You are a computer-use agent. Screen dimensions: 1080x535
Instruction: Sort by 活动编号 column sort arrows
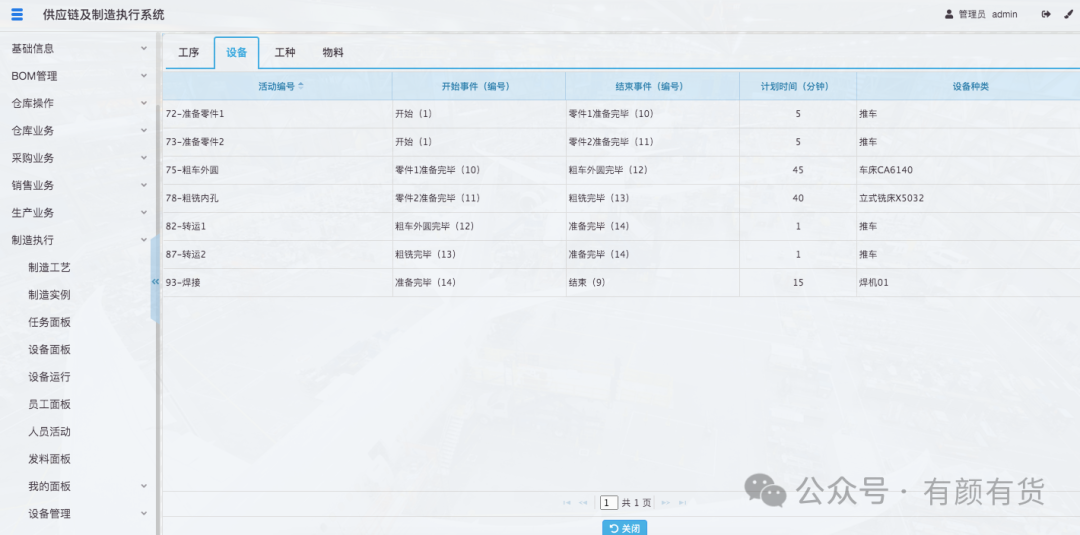[x=301, y=86]
